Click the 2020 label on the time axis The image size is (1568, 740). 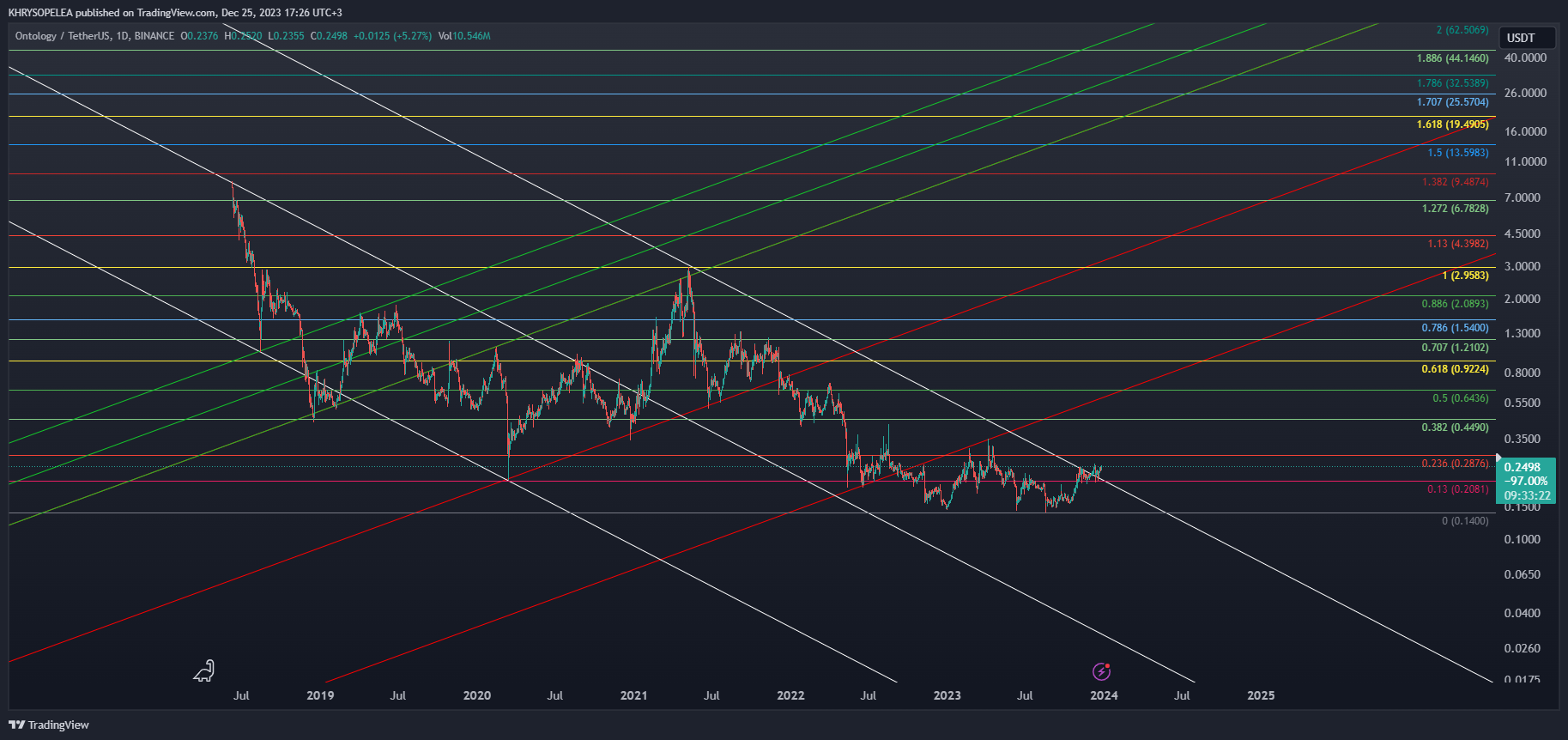coord(477,695)
